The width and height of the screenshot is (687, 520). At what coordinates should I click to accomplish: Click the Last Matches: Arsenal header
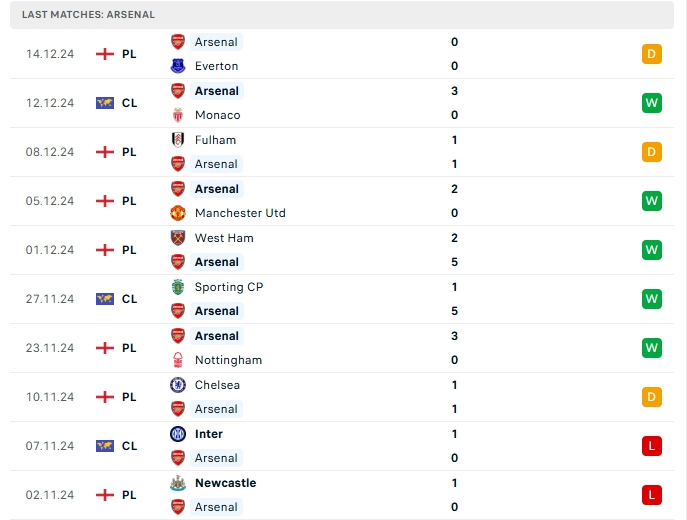coord(88,15)
